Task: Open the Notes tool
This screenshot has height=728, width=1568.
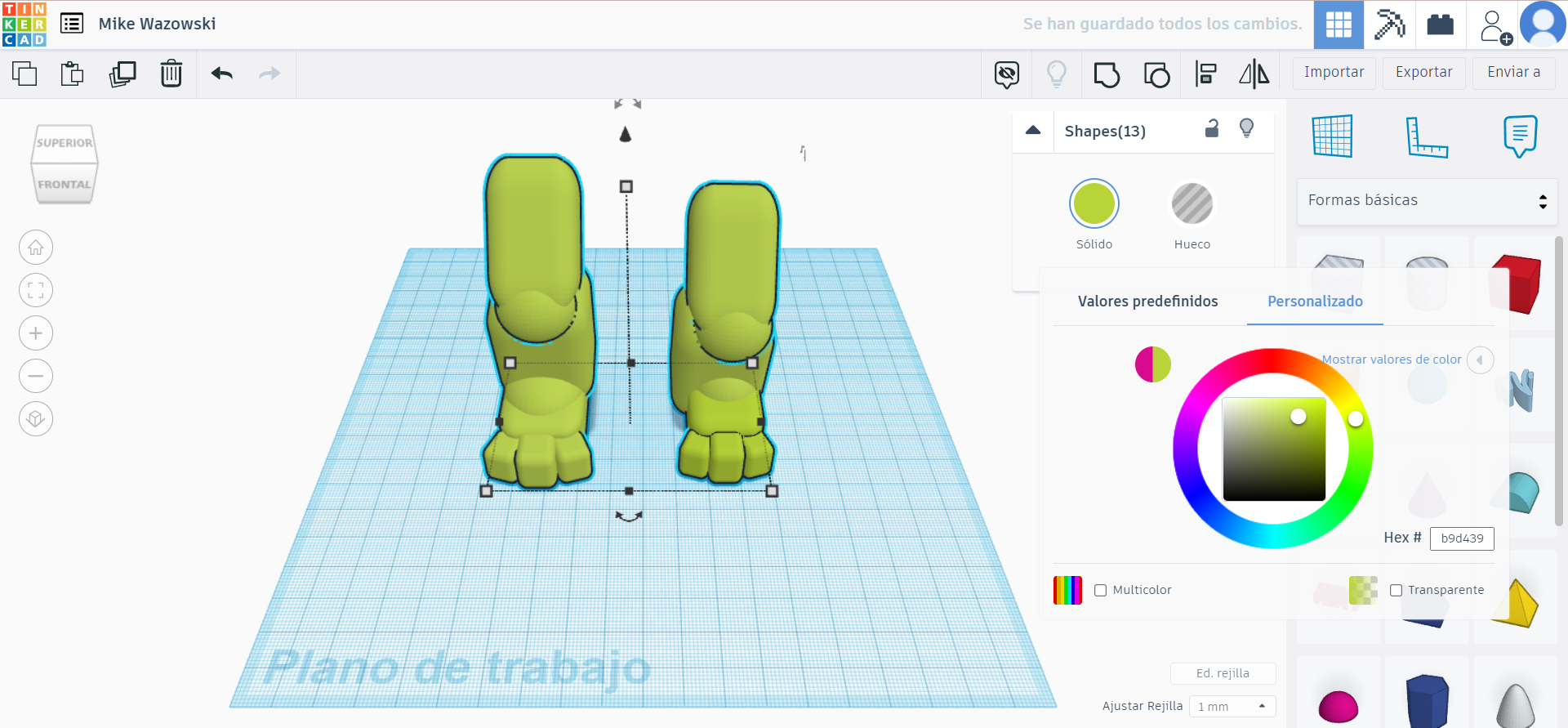Action: 1520,136
